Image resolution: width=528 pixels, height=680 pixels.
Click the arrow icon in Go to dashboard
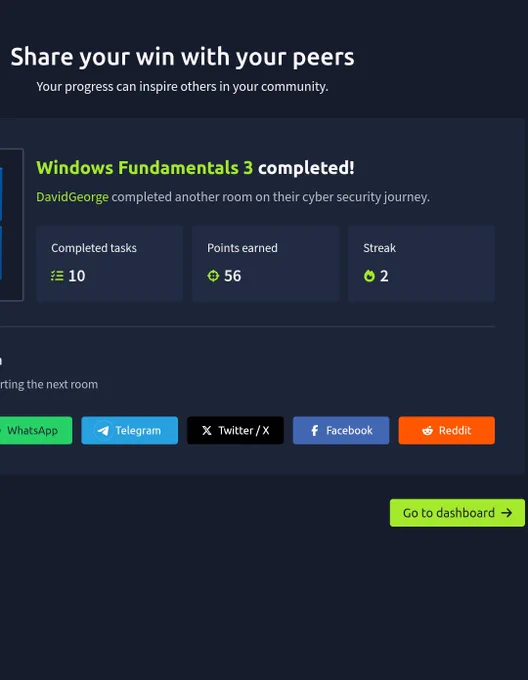point(506,513)
